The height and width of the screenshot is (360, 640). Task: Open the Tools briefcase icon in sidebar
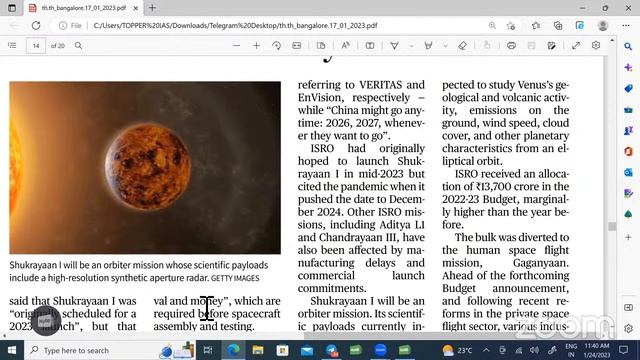click(x=628, y=109)
